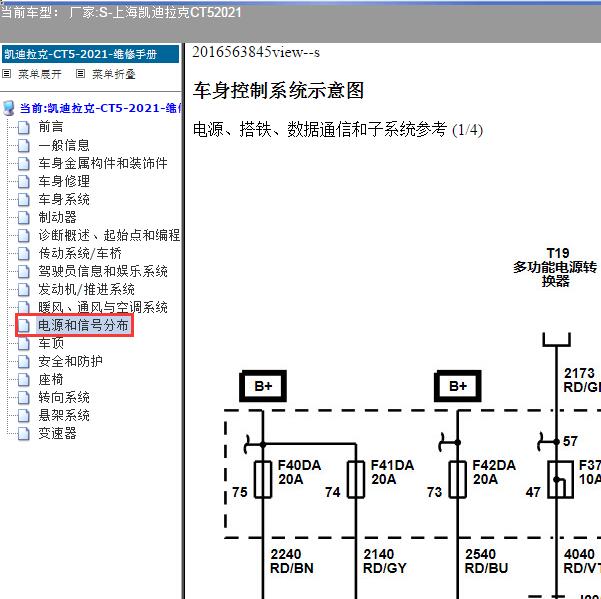Select 转向系统 tree entry

pyautogui.click(x=64, y=397)
